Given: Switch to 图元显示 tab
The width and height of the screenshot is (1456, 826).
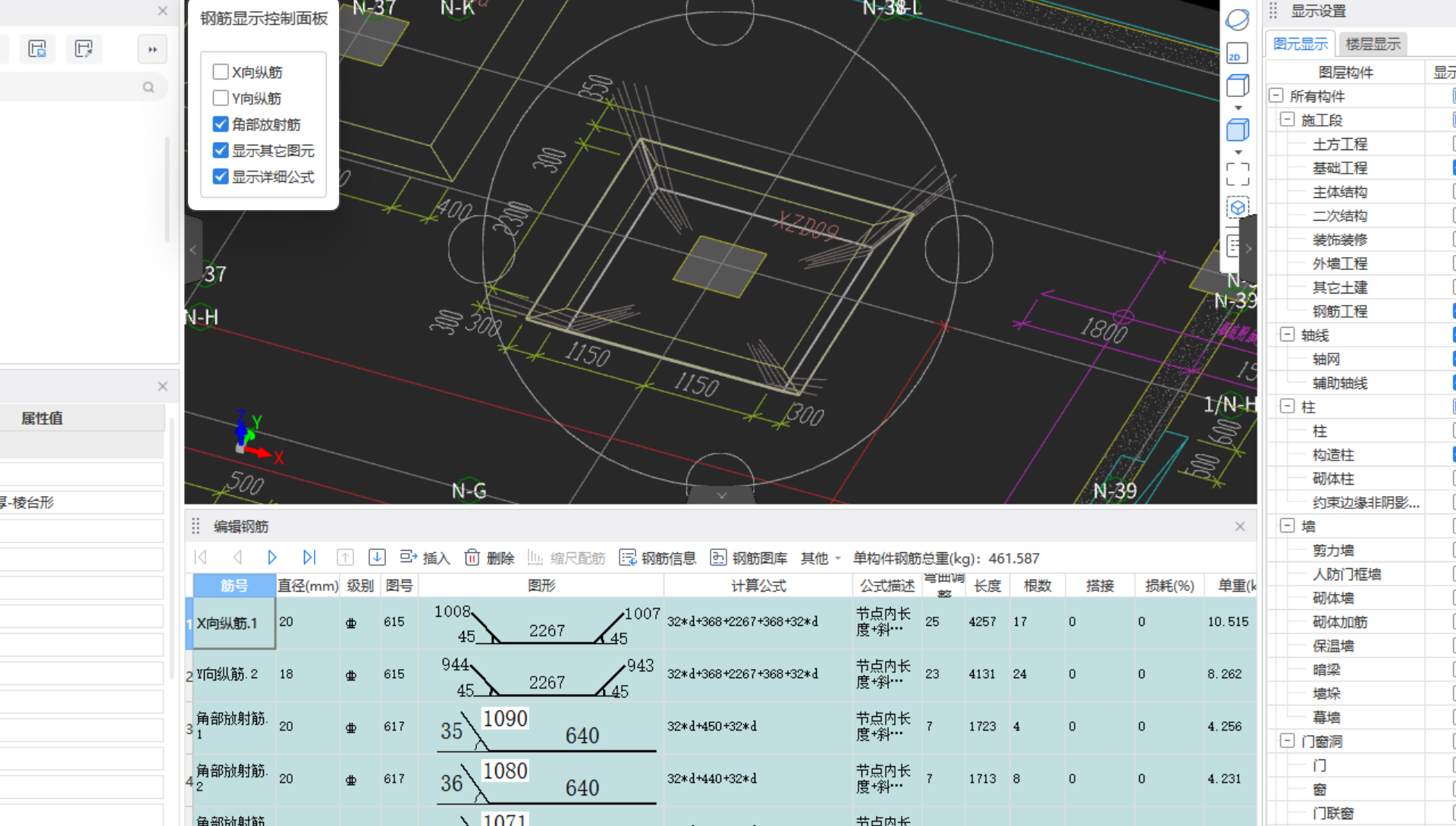Looking at the screenshot, I should 1301,44.
